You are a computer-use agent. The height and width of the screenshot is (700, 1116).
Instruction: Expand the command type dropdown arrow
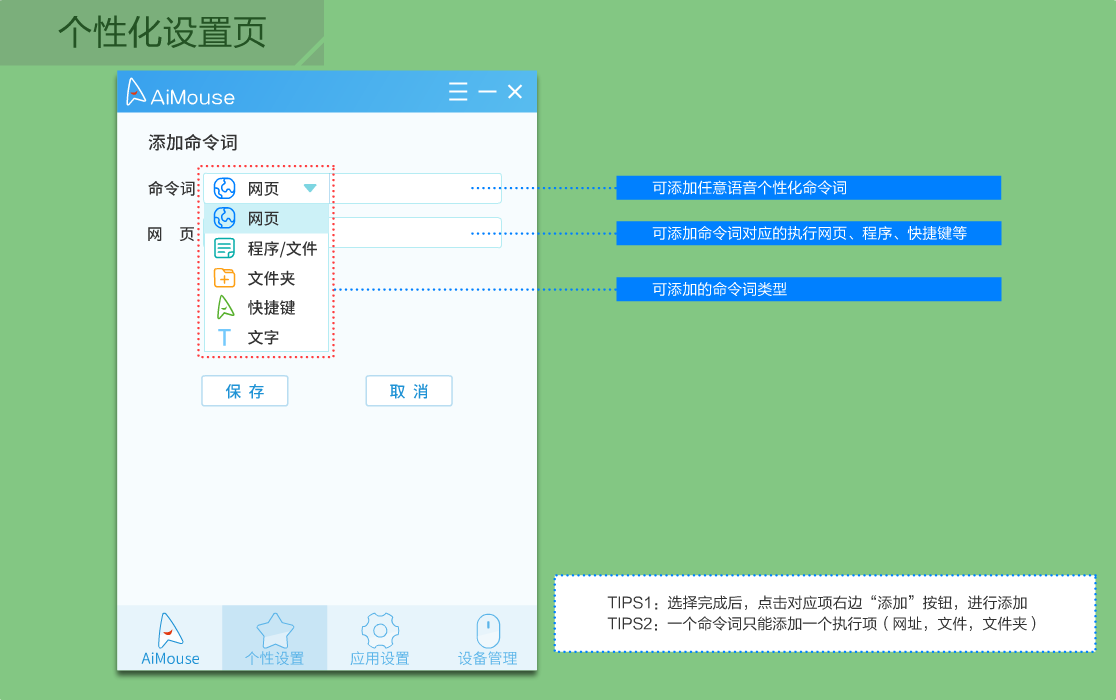[x=310, y=189]
